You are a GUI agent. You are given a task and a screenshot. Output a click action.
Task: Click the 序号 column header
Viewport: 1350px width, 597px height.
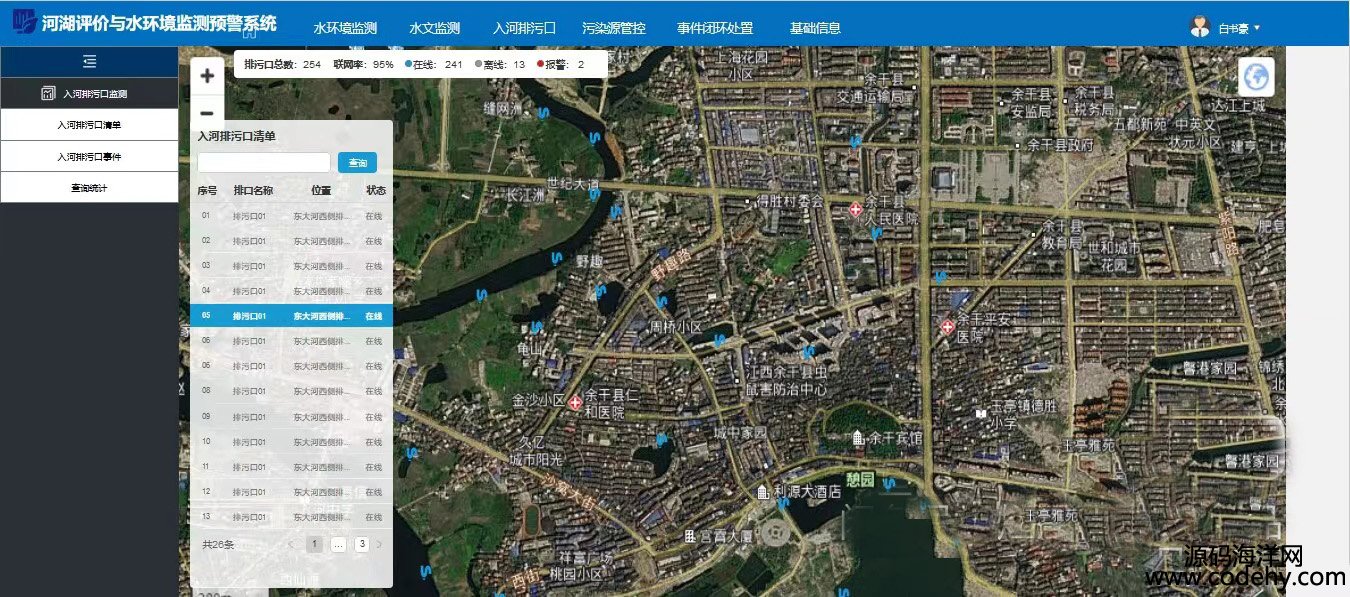(207, 190)
